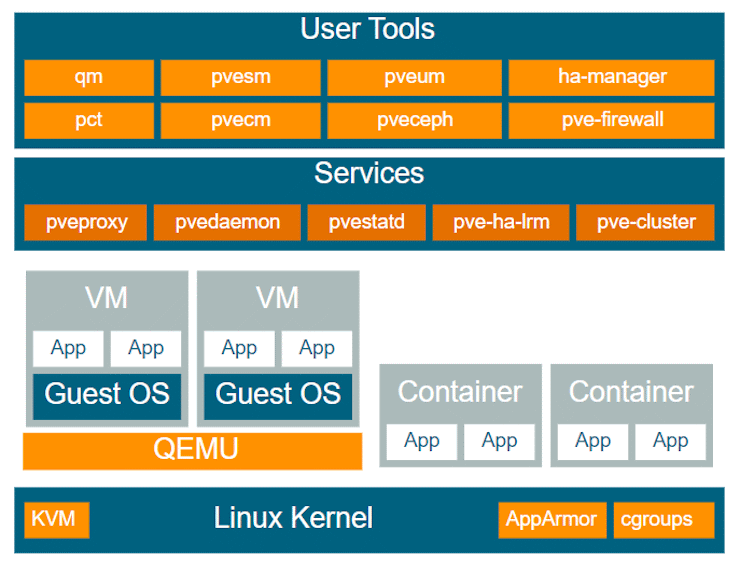Click the pveceph box

pos(414,121)
